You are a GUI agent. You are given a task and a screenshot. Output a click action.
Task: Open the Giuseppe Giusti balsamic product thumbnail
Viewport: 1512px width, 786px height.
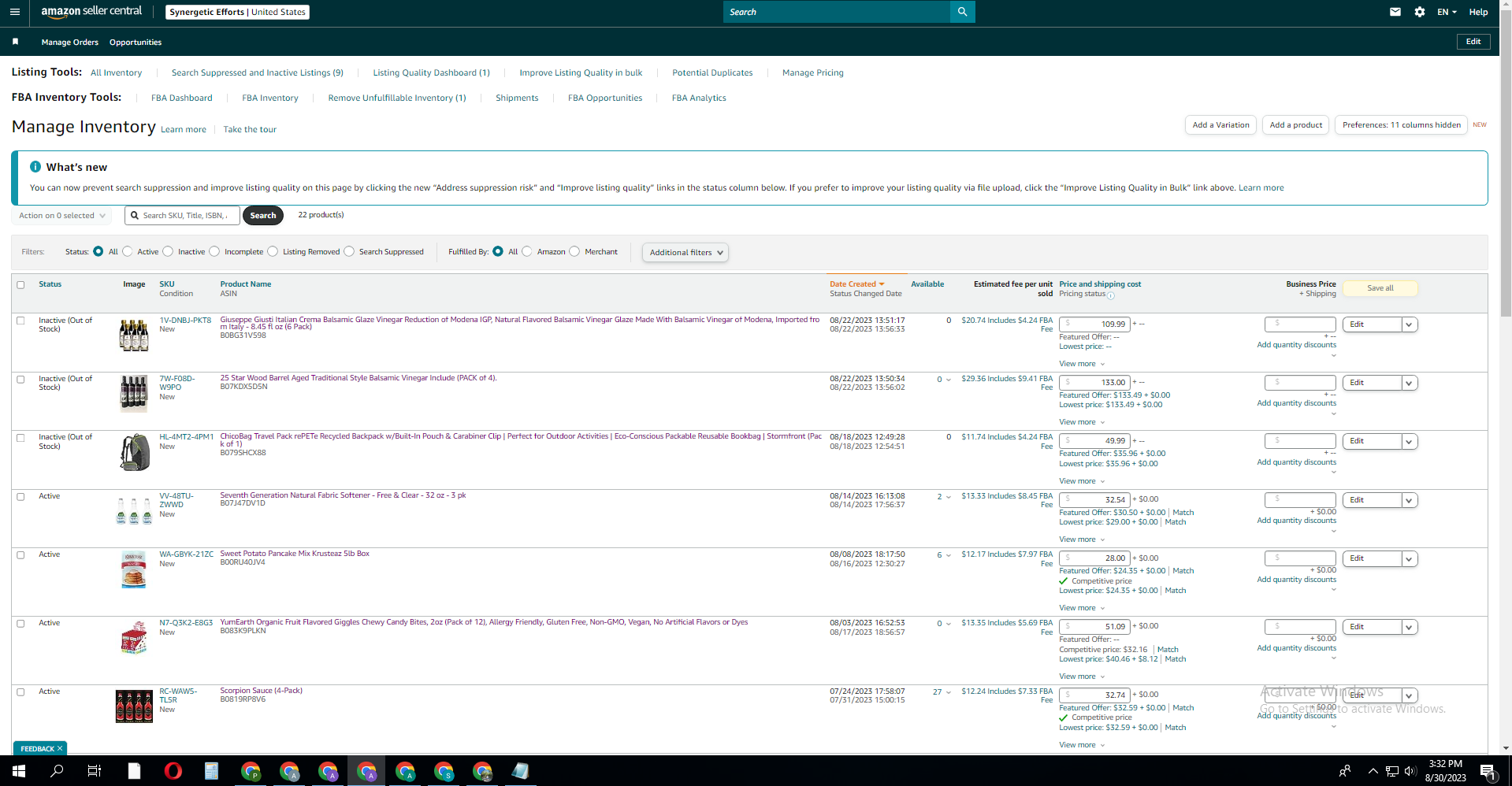pyautogui.click(x=134, y=335)
